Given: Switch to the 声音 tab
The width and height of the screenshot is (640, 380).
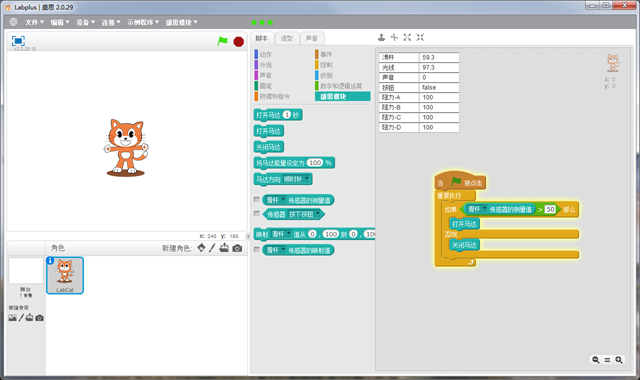Looking at the screenshot, I should [312, 38].
